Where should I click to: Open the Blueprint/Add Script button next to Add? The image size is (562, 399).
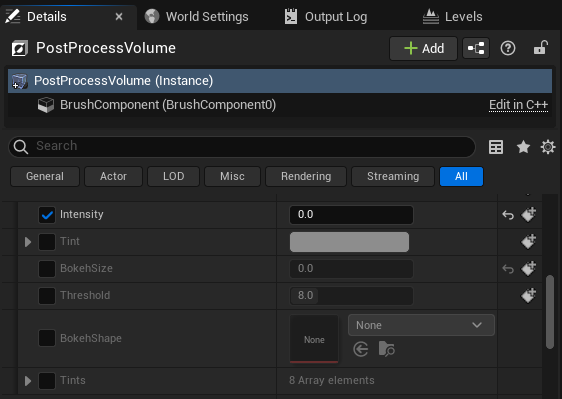pos(476,48)
